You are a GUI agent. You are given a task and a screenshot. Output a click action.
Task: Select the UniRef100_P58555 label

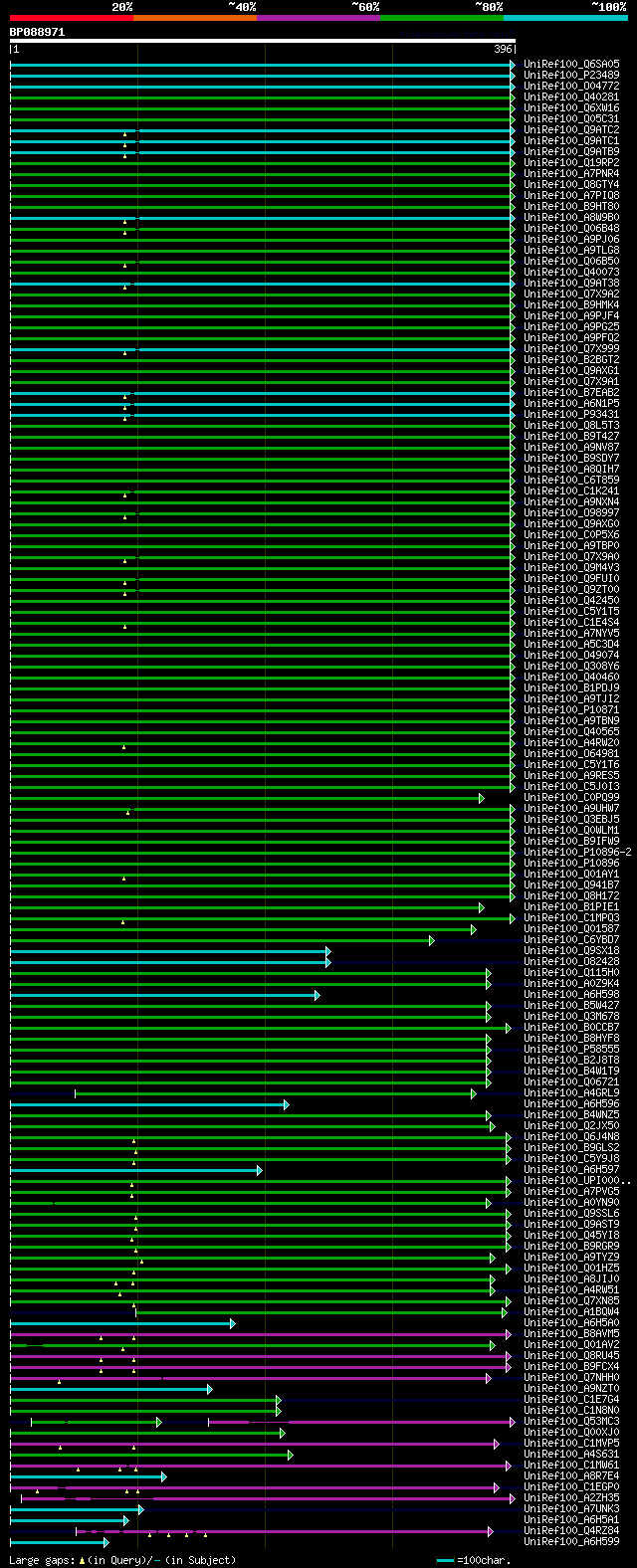pyautogui.click(x=571, y=1050)
